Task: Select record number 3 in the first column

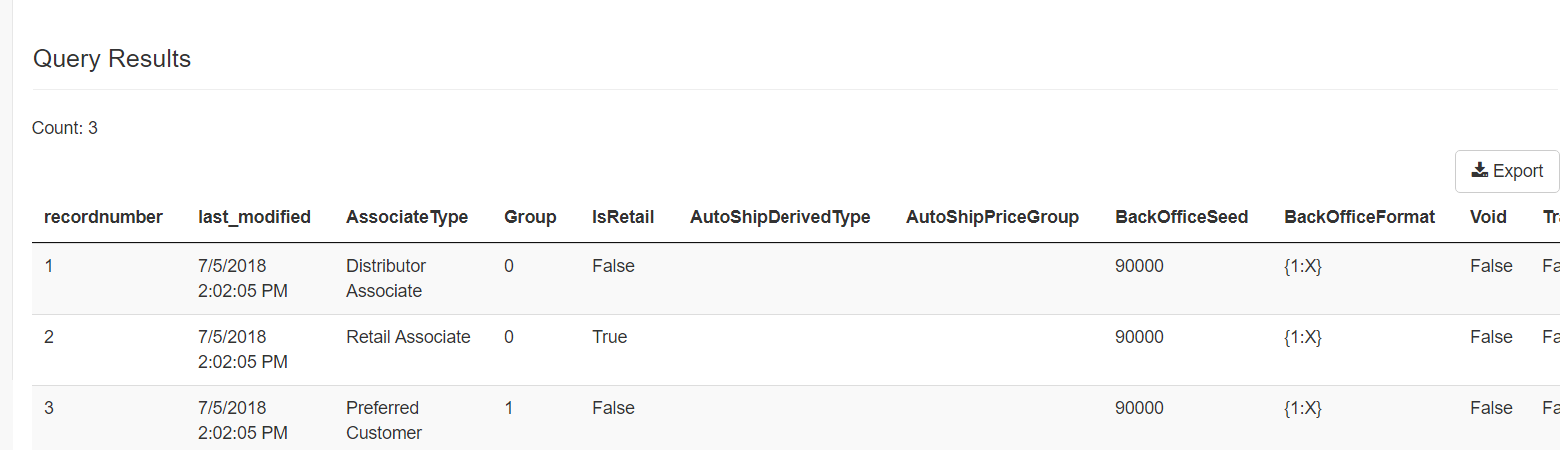Action: [49, 408]
